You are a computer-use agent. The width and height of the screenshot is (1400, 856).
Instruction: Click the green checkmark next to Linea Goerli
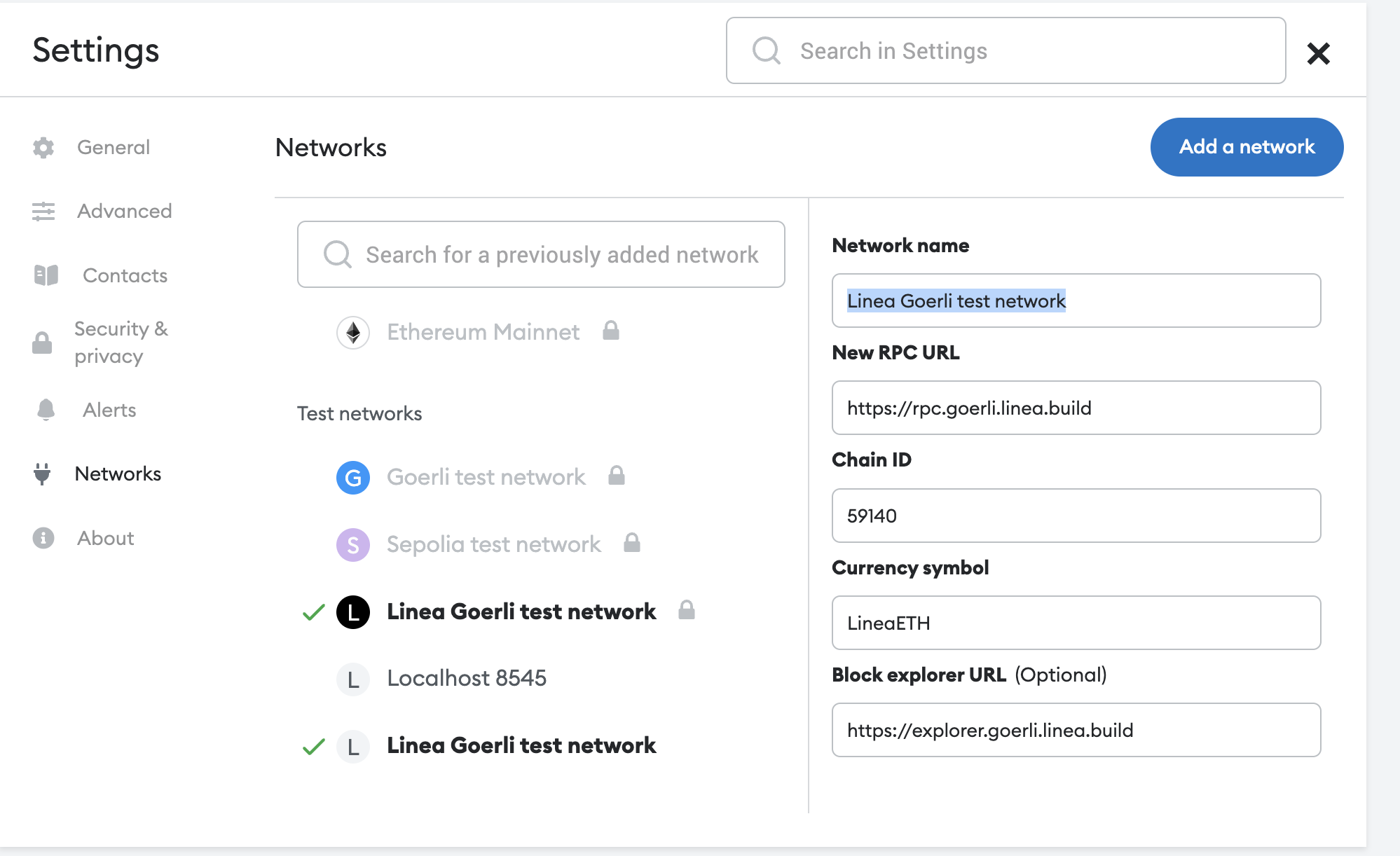tap(313, 612)
